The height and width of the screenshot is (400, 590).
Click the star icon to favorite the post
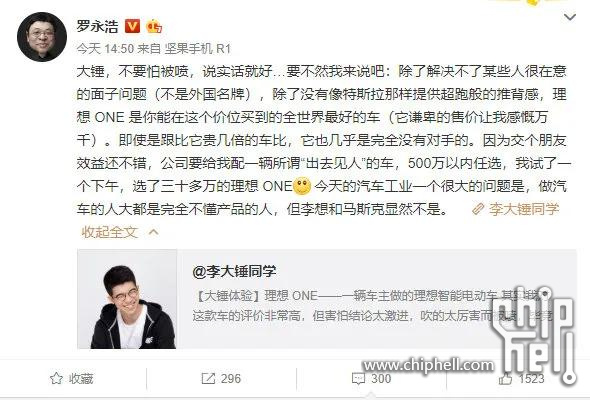click(56, 378)
